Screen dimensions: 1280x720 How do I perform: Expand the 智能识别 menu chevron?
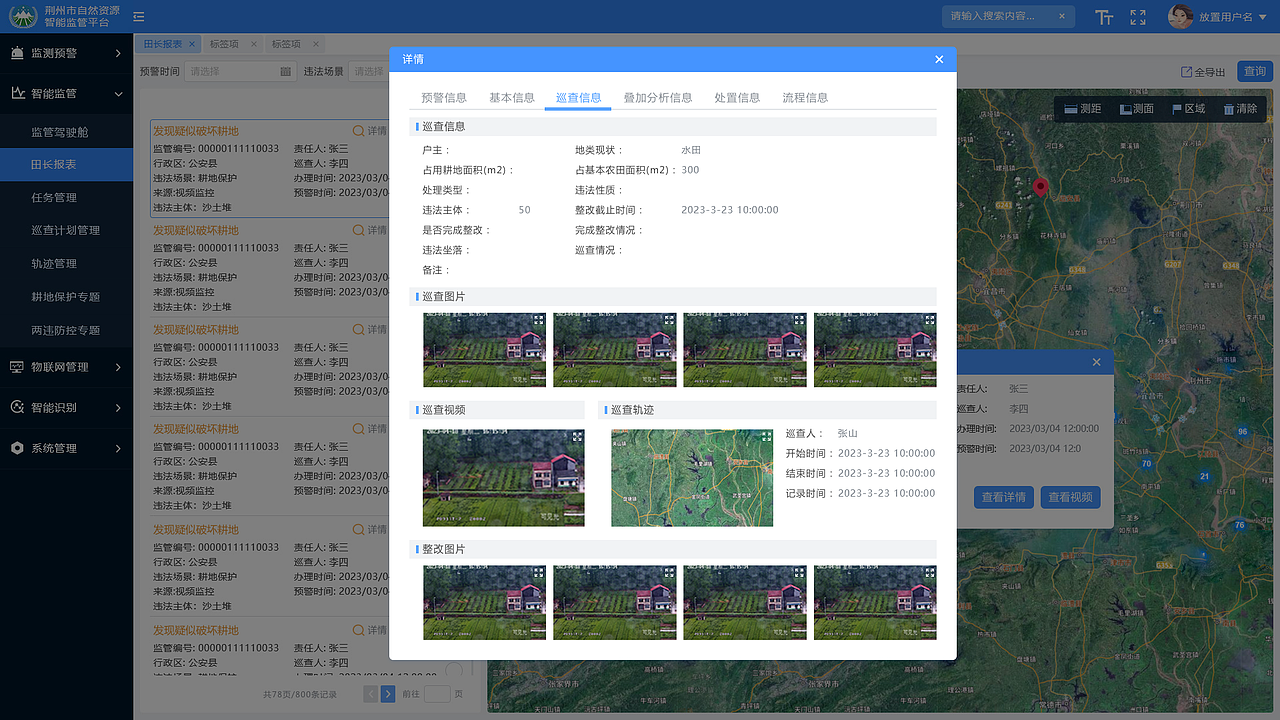coord(118,408)
